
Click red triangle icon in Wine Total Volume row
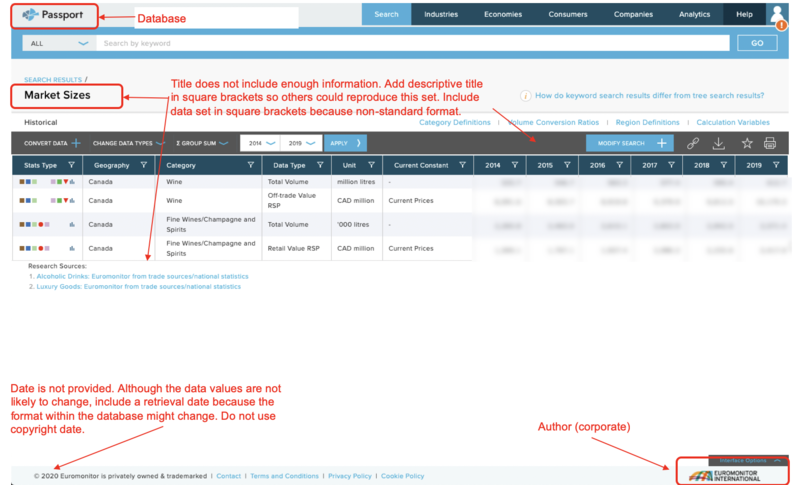pyautogui.click(x=66, y=182)
